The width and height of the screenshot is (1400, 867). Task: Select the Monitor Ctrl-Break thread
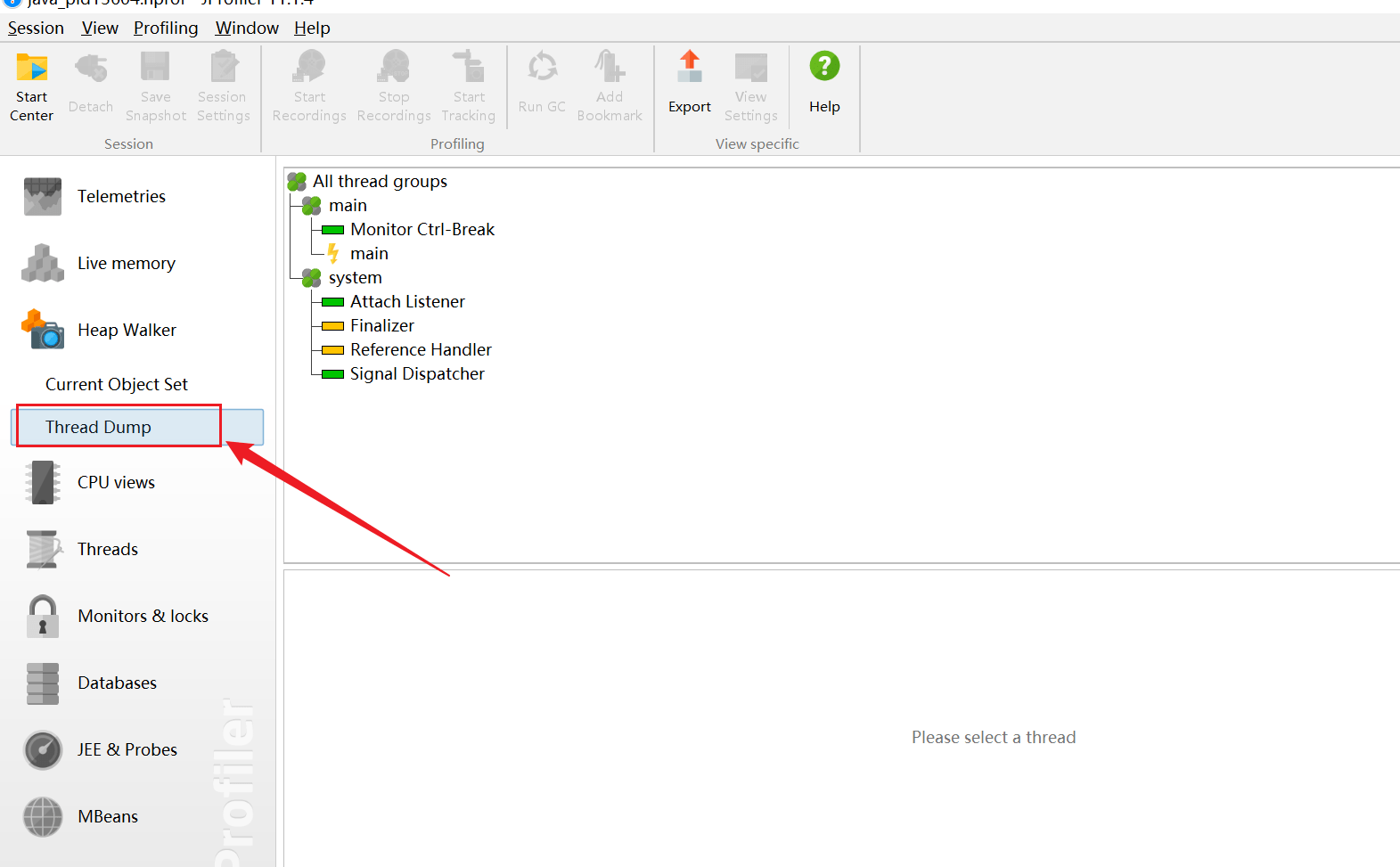click(422, 230)
